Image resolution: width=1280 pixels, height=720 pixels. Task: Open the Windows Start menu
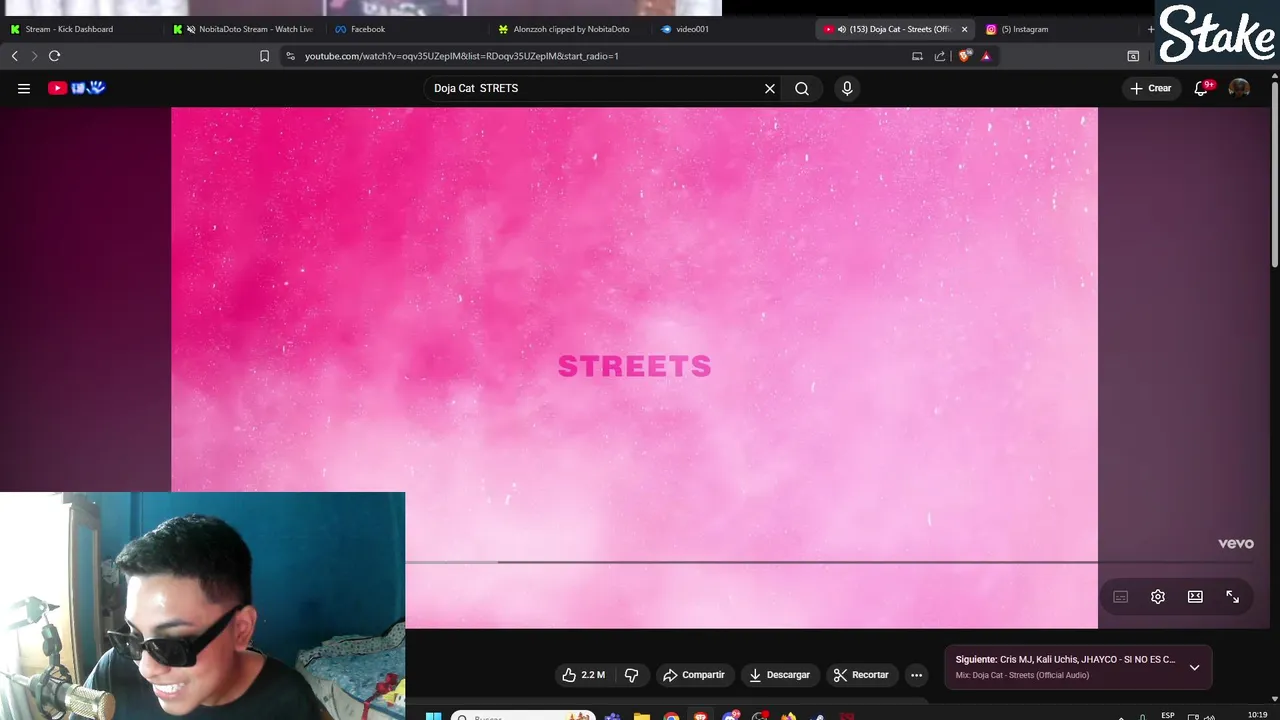pos(433,716)
